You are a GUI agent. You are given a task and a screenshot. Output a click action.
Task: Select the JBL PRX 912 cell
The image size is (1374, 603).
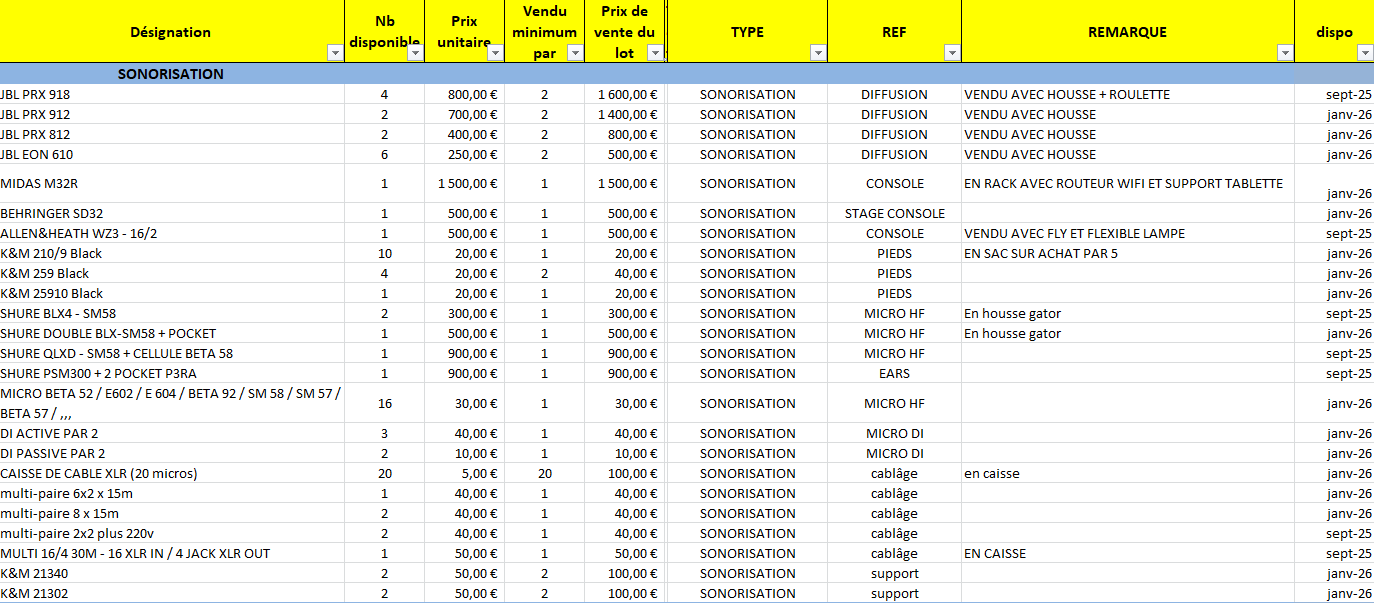171,114
